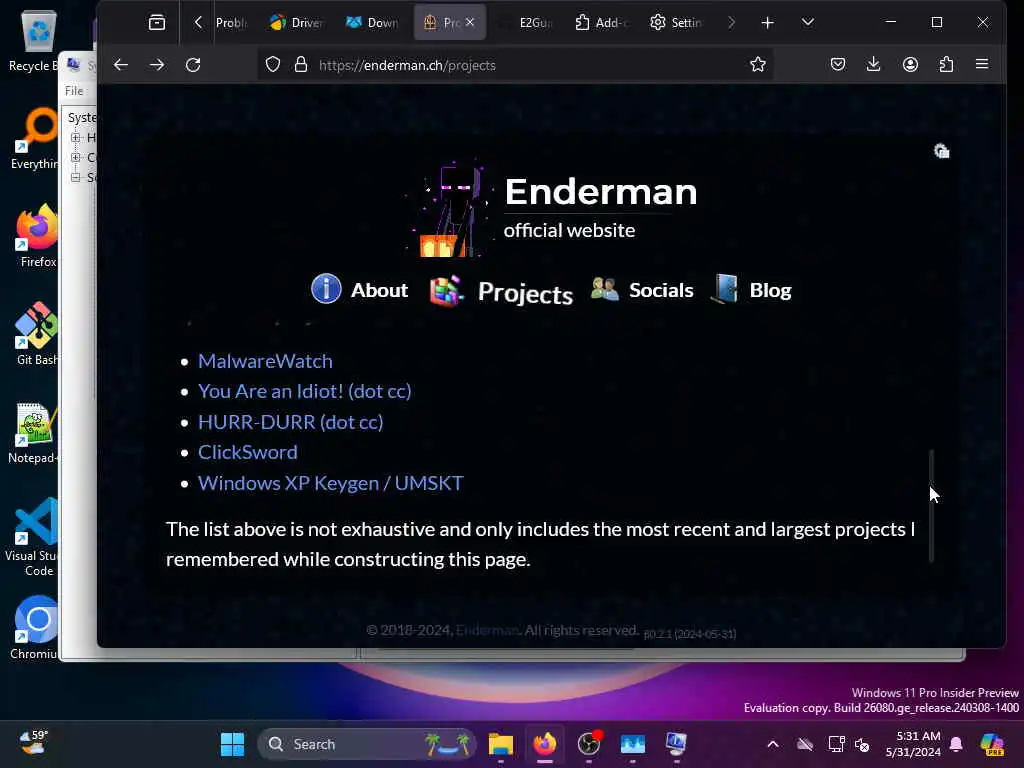The height and width of the screenshot is (768, 1024).
Task: Switch to the Probl tab
Action: click(x=231, y=23)
